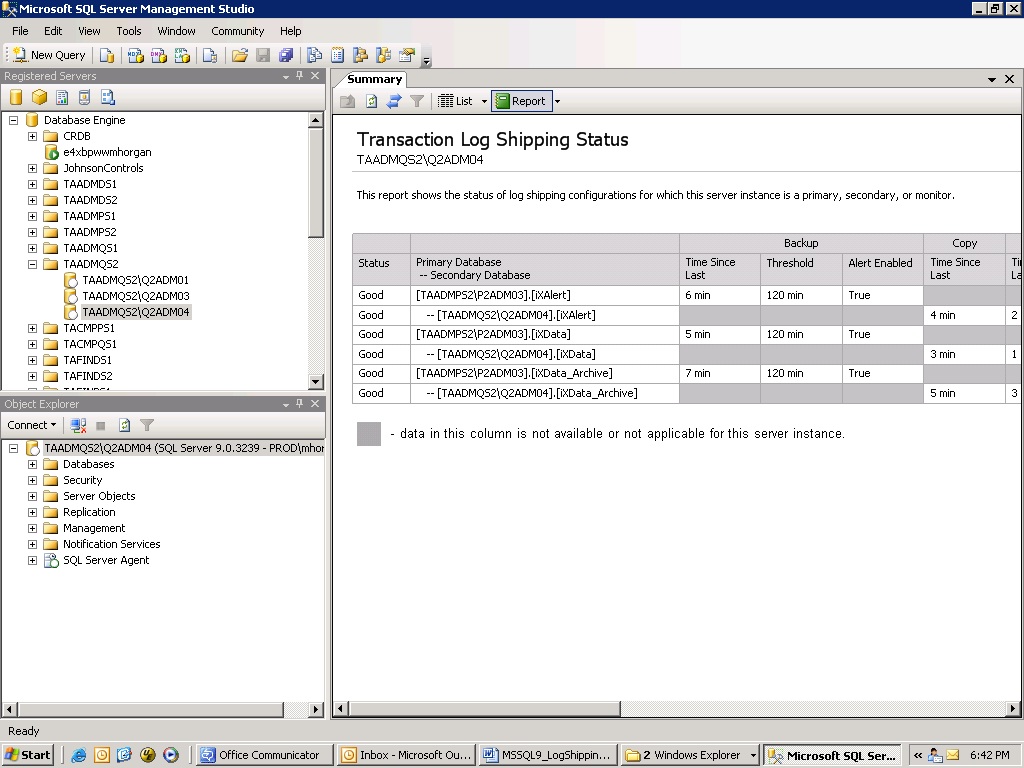Expand the CRDB server group
The image size is (1024, 768).
coord(32,136)
